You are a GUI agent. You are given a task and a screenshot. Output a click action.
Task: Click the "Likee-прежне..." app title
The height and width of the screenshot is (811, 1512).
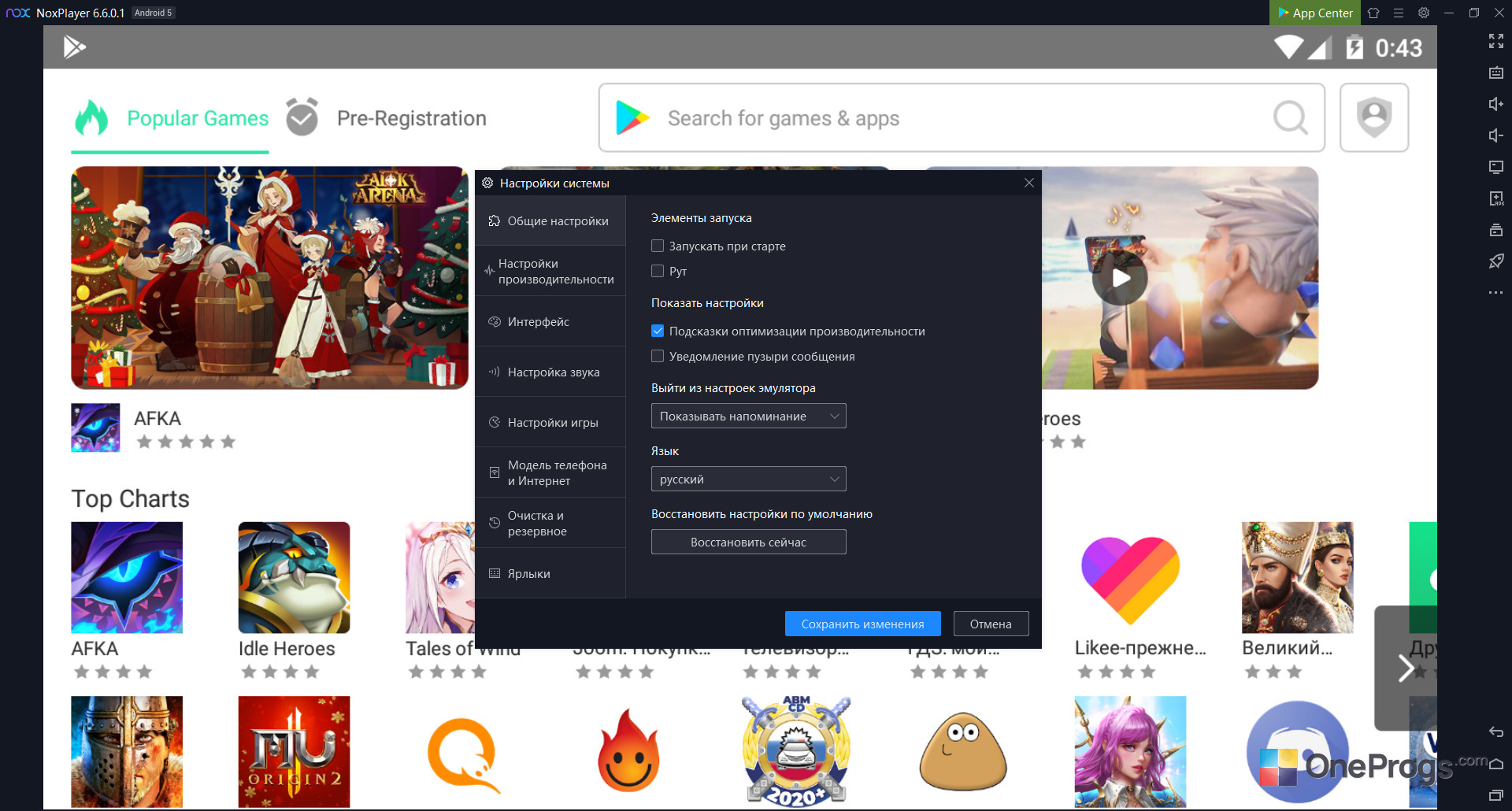point(1140,648)
